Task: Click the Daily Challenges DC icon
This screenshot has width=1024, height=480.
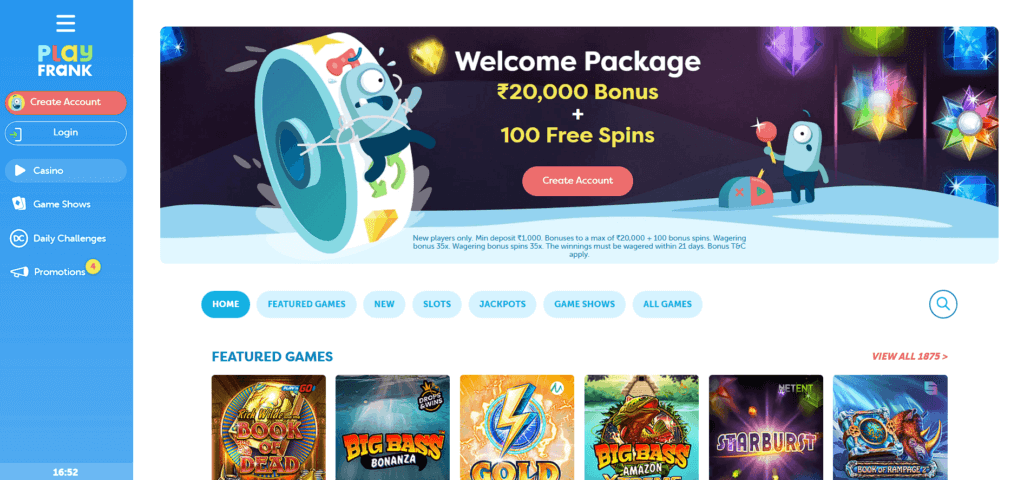Action: coord(18,238)
